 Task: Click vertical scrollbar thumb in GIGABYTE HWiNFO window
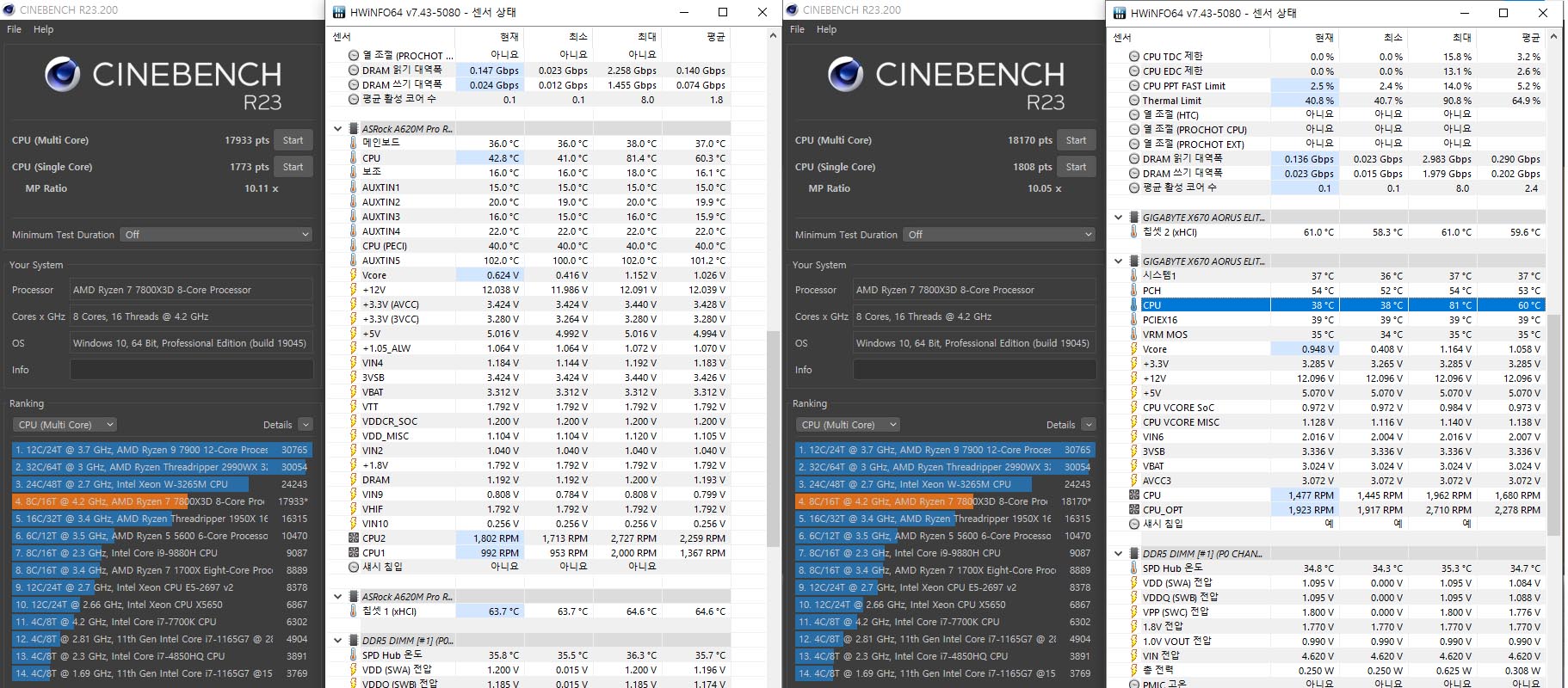tap(1553, 425)
